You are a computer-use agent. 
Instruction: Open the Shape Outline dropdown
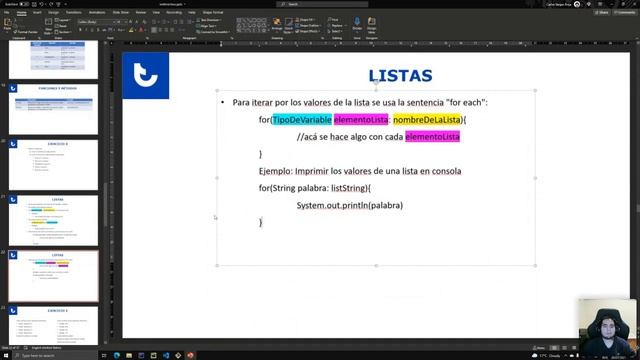[x=308, y=25]
